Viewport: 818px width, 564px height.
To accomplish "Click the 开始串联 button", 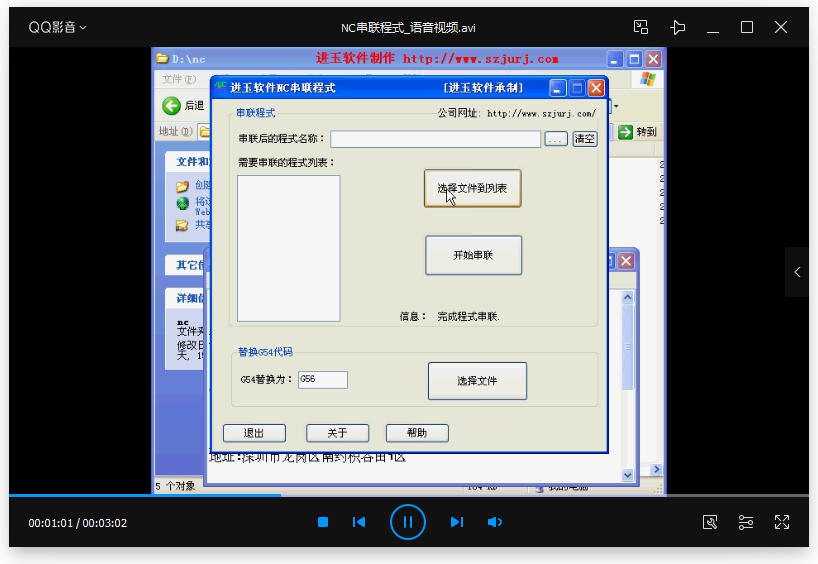I will [473, 255].
